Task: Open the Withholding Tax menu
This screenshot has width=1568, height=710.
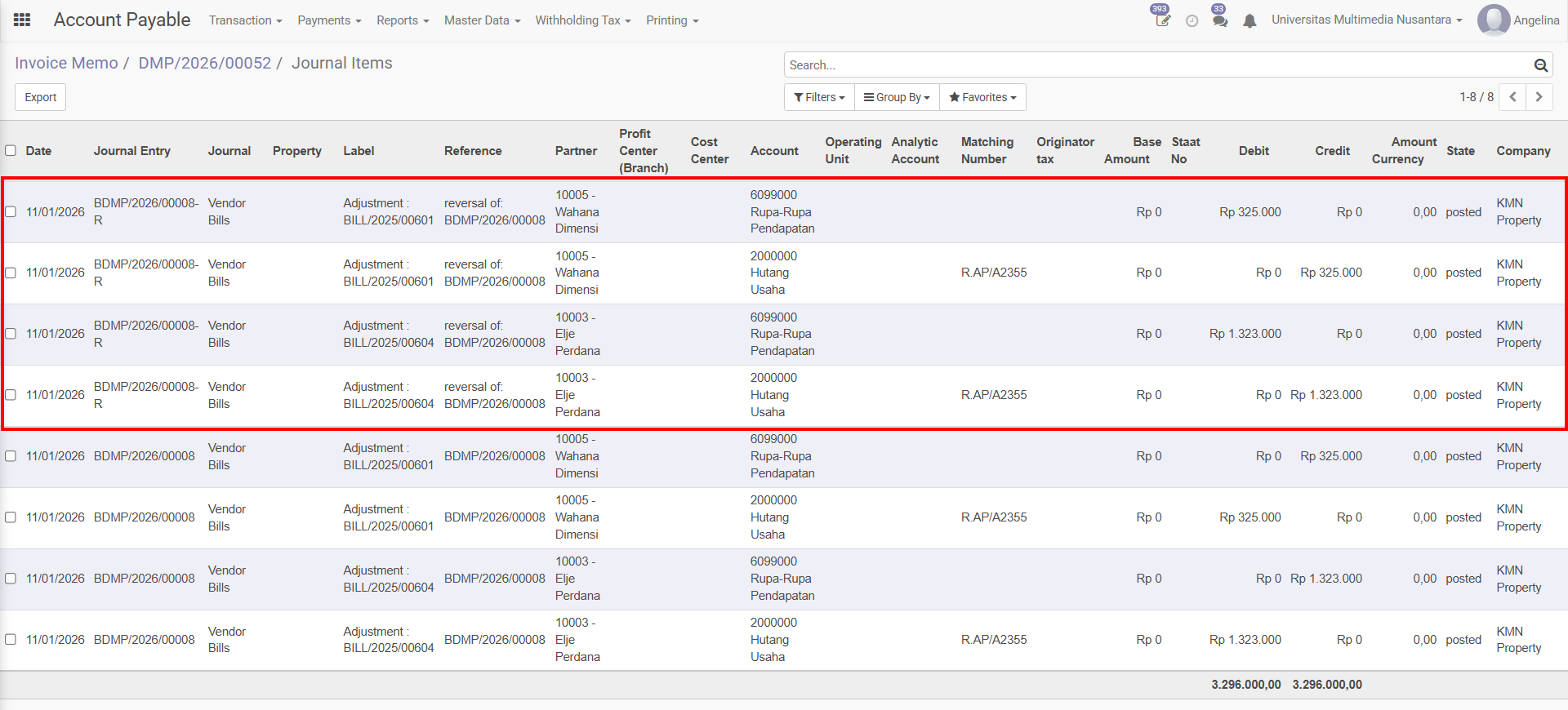Action: pos(582,20)
